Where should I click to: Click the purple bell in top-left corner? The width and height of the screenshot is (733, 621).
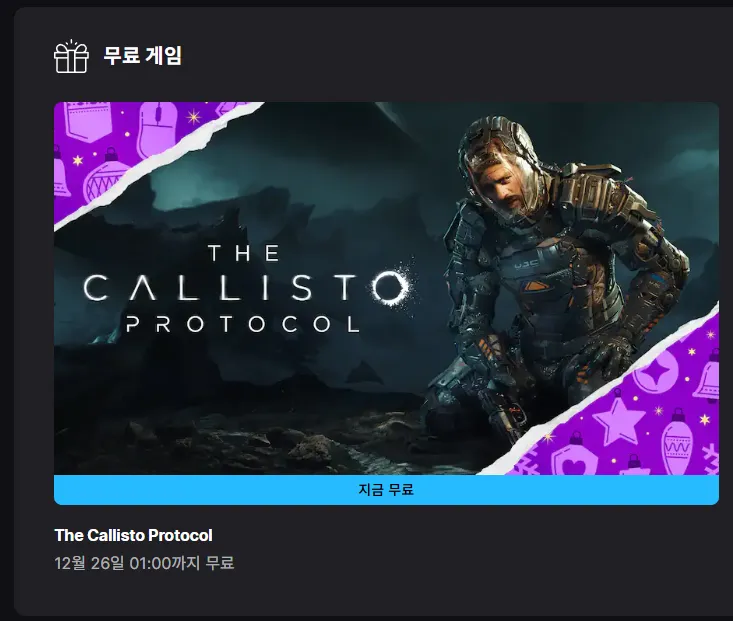click(x=62, y=171)
